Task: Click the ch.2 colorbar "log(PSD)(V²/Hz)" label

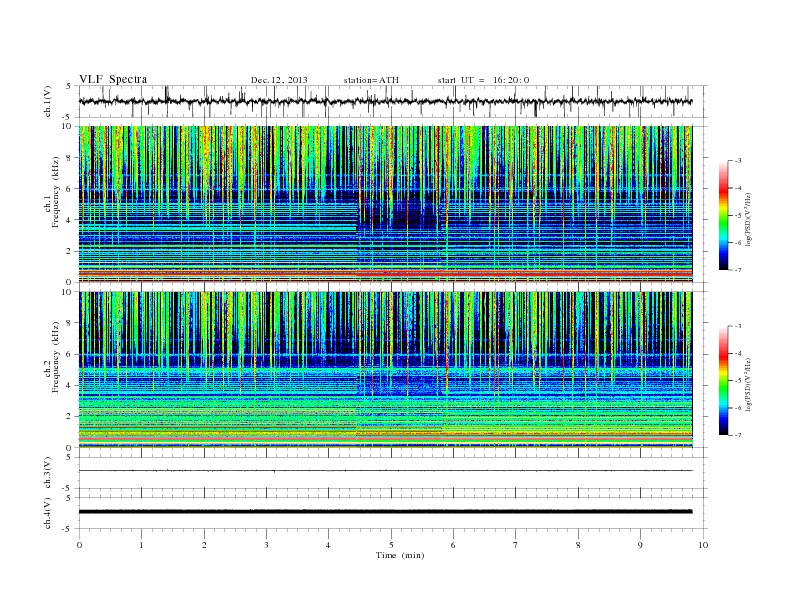Action: [750, 385]
